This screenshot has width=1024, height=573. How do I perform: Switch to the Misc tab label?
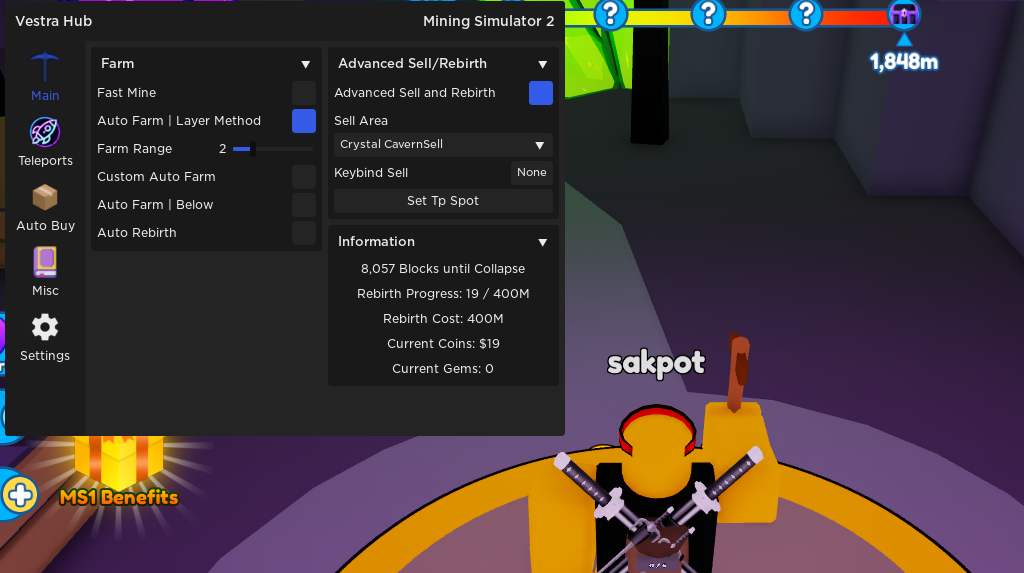click(x=45, y=291)
